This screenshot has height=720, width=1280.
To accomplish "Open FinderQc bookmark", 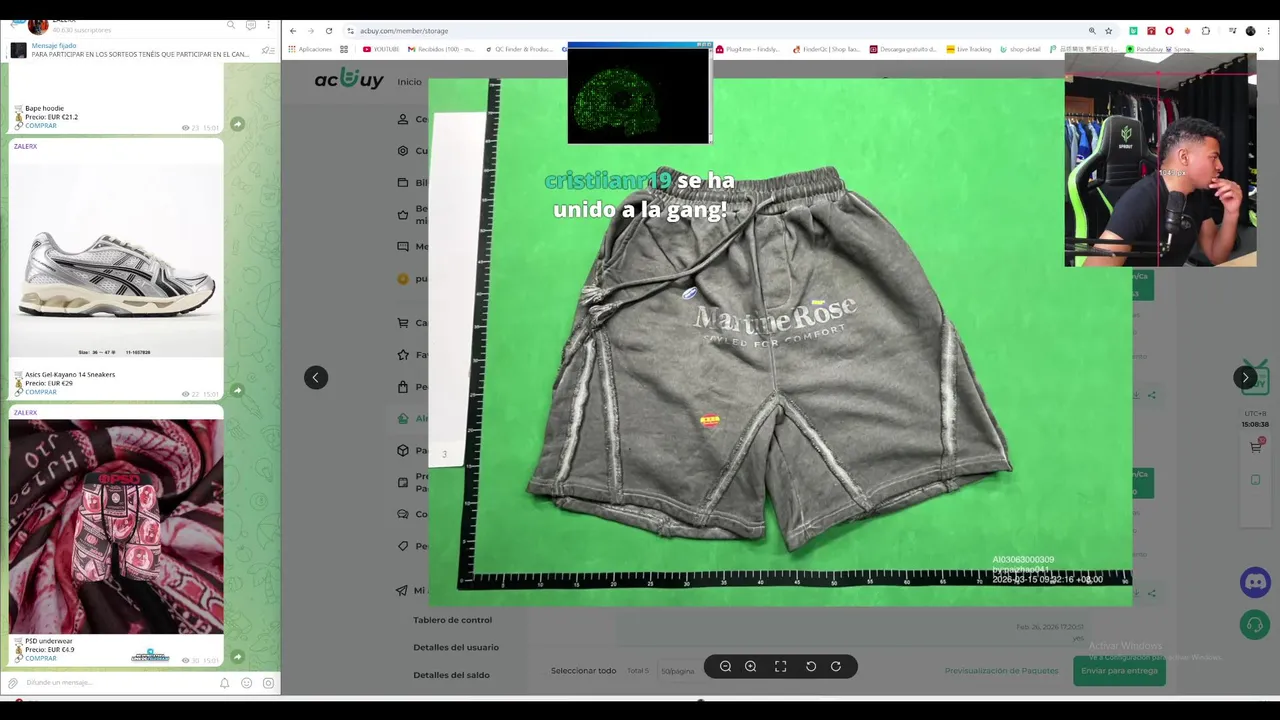I will (x=826, y=49).
